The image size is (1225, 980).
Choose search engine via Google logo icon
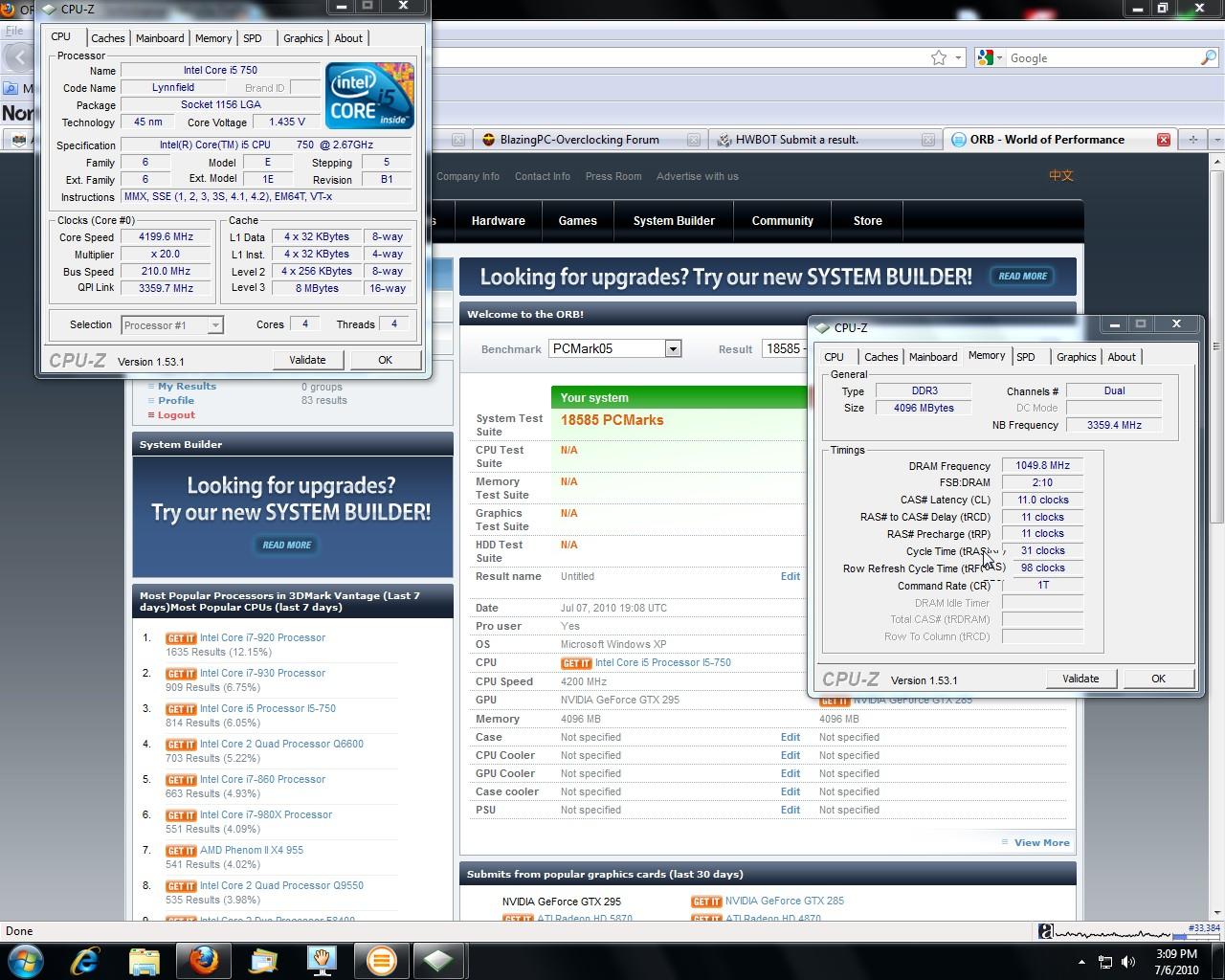click(x=984, y=57)
